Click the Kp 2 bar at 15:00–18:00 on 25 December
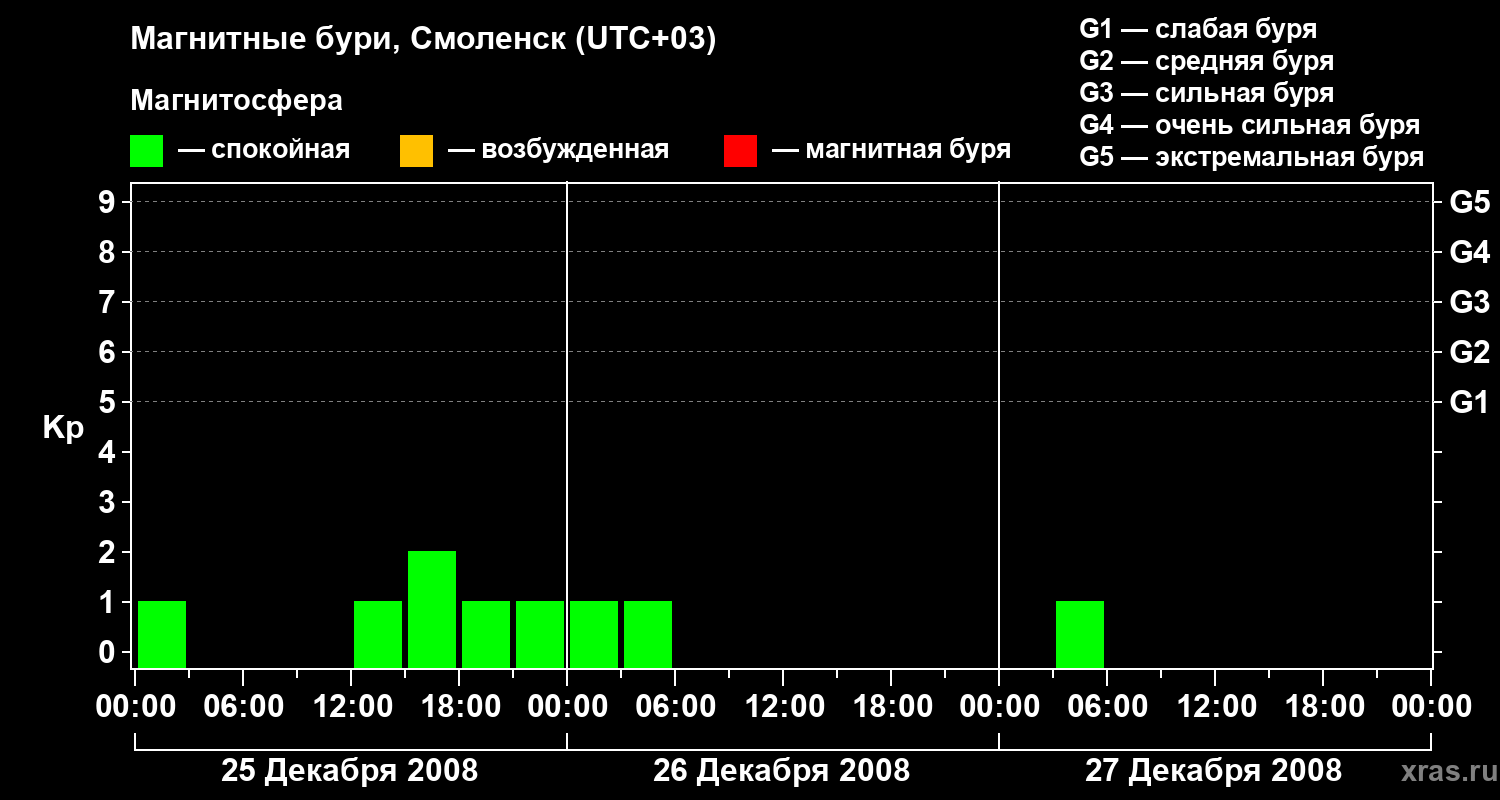The height and width of the screenshot is (800, 1500). [432, 609]
